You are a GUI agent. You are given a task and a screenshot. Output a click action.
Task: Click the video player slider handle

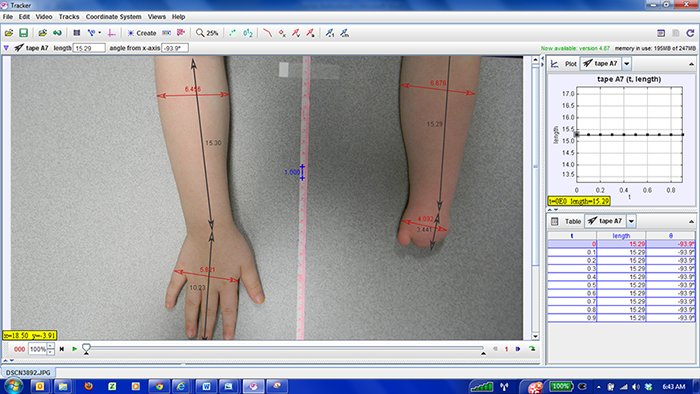pos(86,349)
